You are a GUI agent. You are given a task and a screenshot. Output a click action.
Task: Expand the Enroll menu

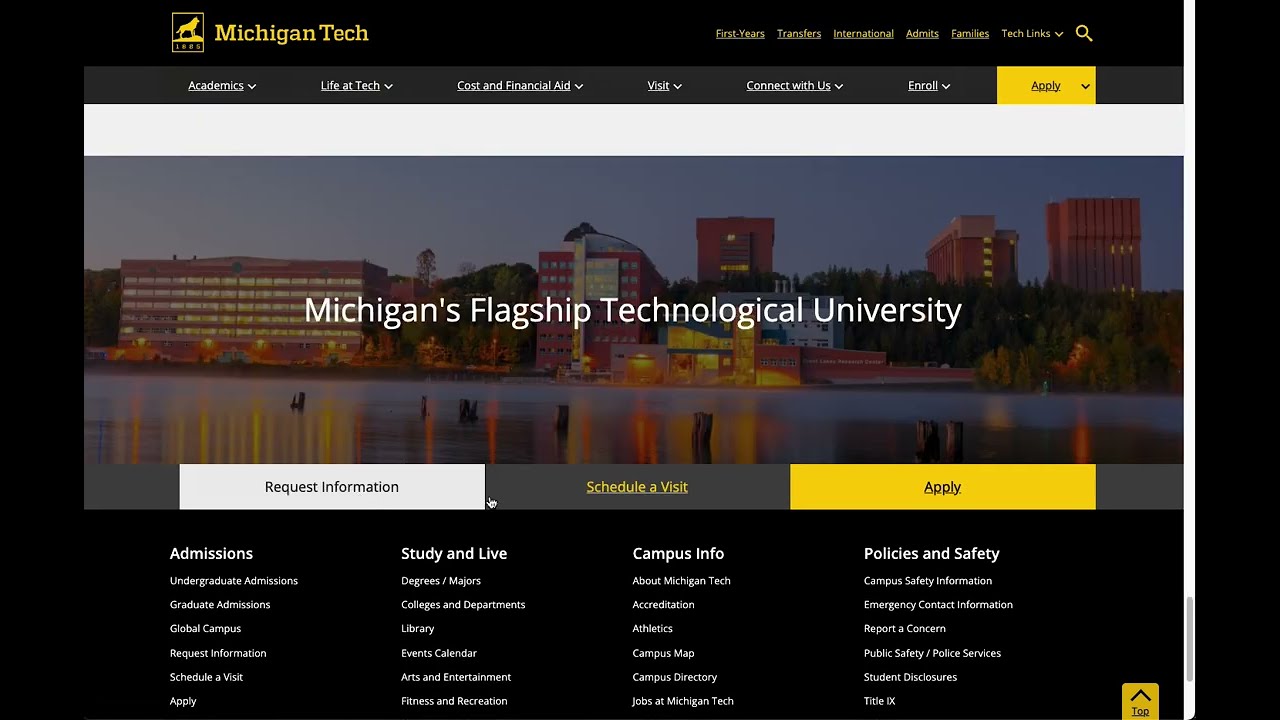pyautogui.click(x=929, y=86)
